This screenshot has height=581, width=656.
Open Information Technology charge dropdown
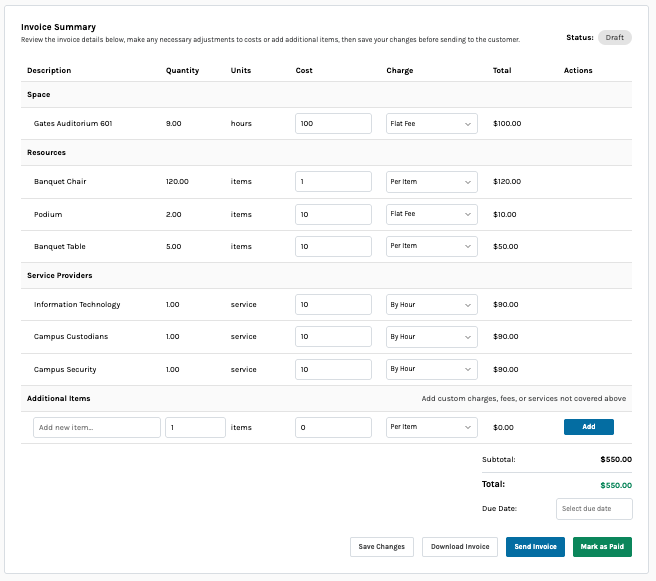[x=431, y=304]
